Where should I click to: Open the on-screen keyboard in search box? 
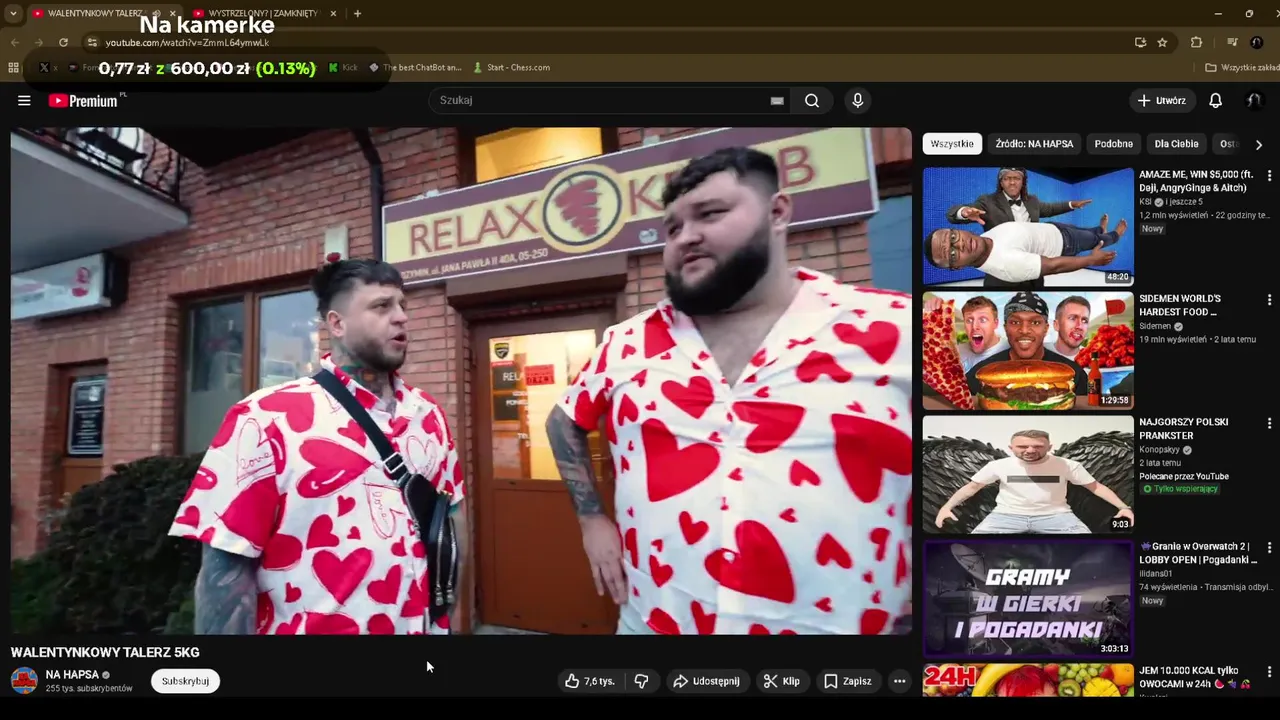coord(777,100)
